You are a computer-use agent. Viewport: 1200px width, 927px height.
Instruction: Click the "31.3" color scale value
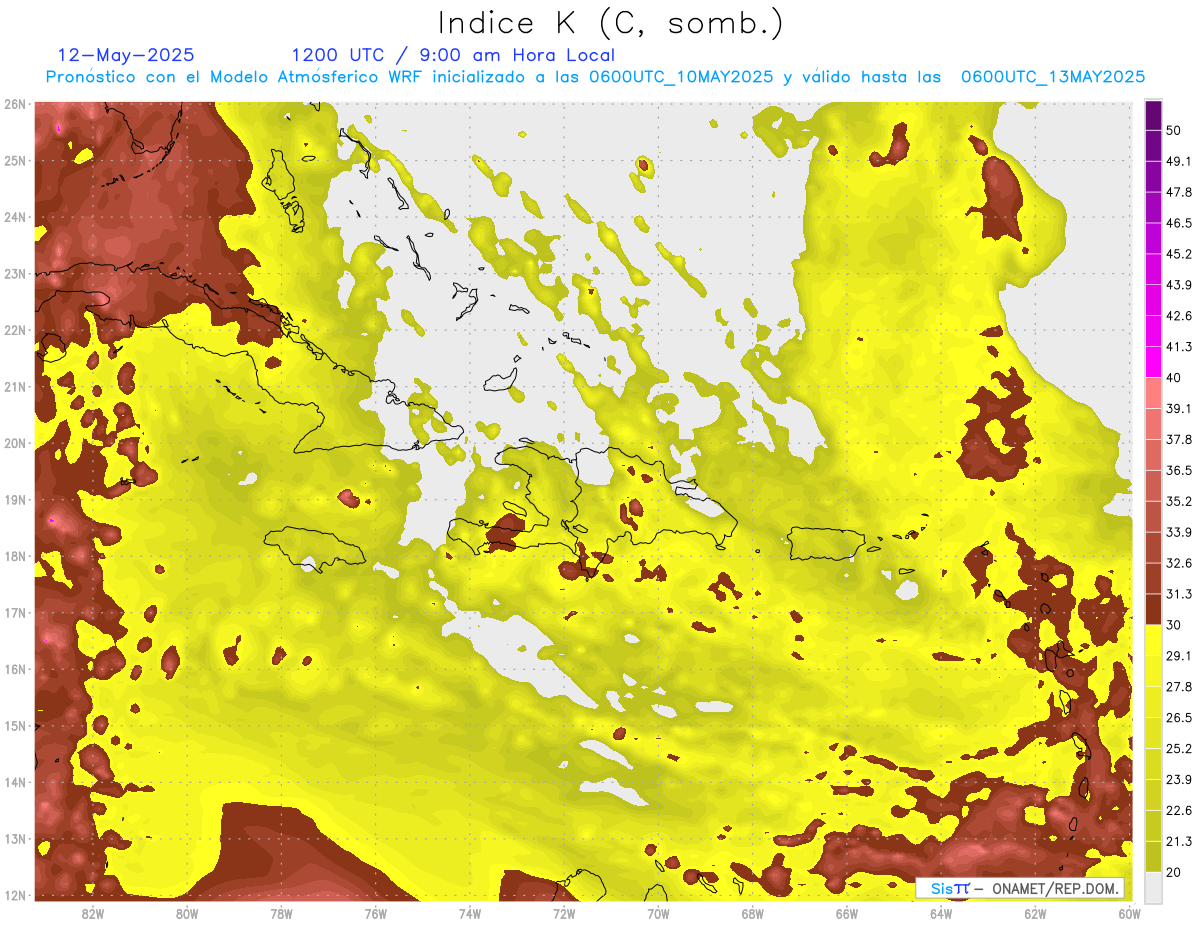[1178, 594]
